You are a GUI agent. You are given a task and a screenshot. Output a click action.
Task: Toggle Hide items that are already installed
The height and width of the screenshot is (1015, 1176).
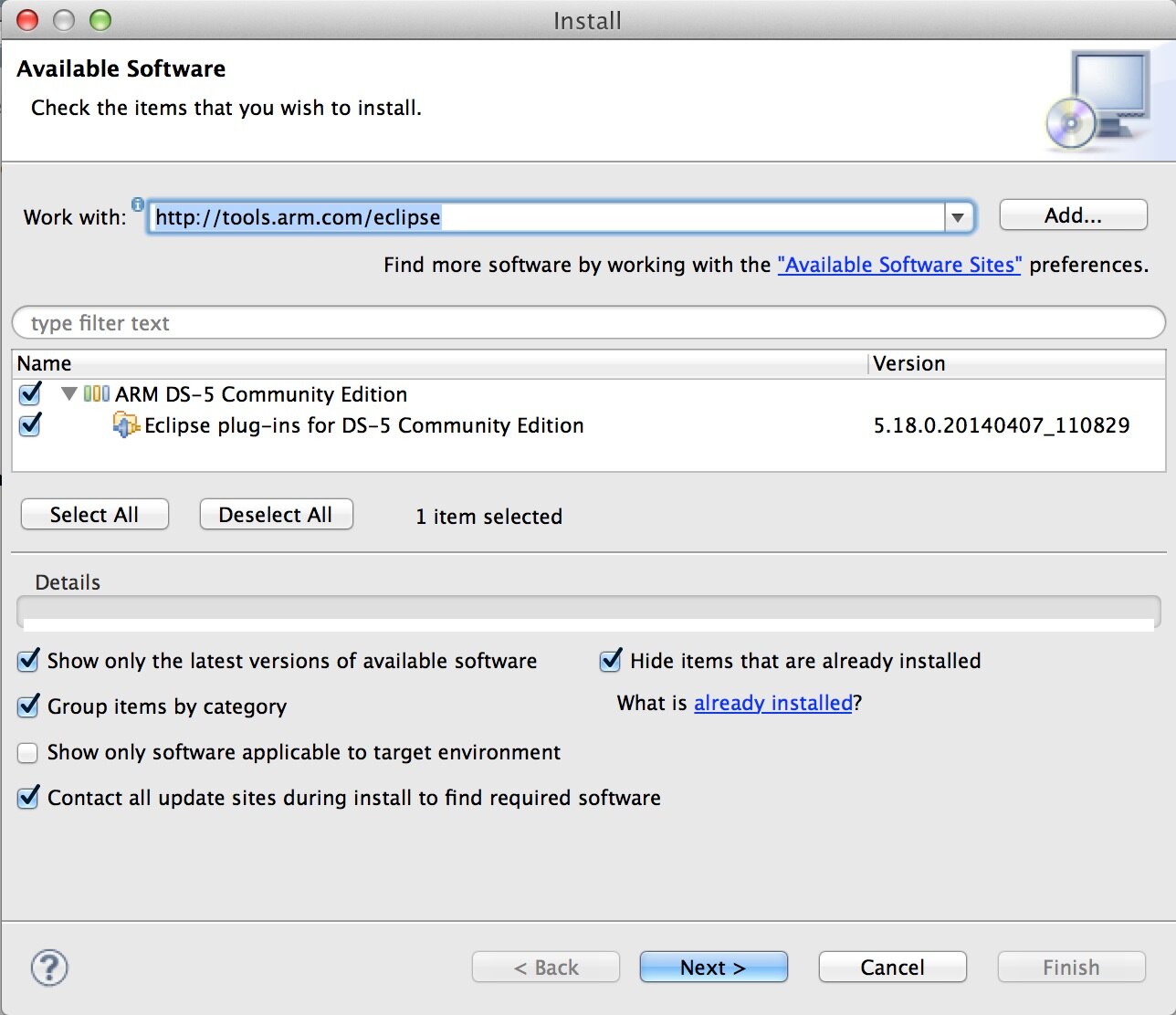tap(611, 661)
